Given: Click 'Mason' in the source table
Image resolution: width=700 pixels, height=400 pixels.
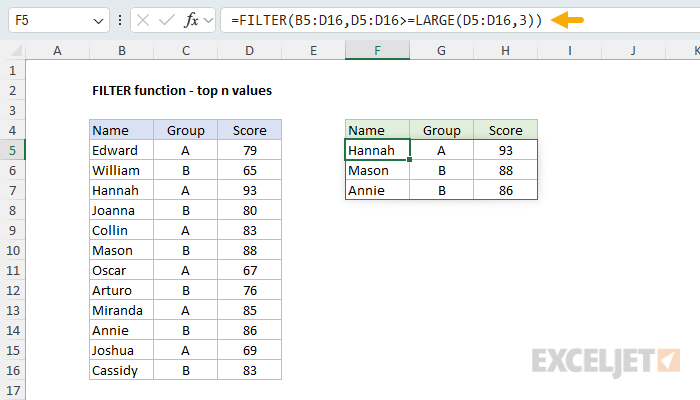Looking at the screenshot, I should [121, 250].
